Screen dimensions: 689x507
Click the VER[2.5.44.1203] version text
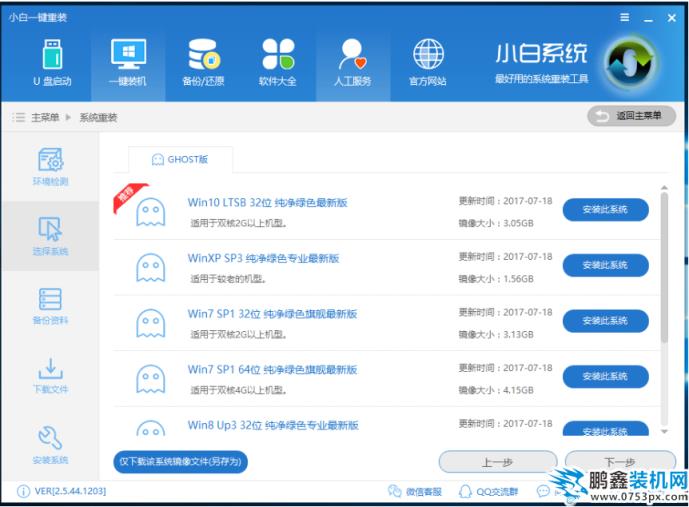70,491
